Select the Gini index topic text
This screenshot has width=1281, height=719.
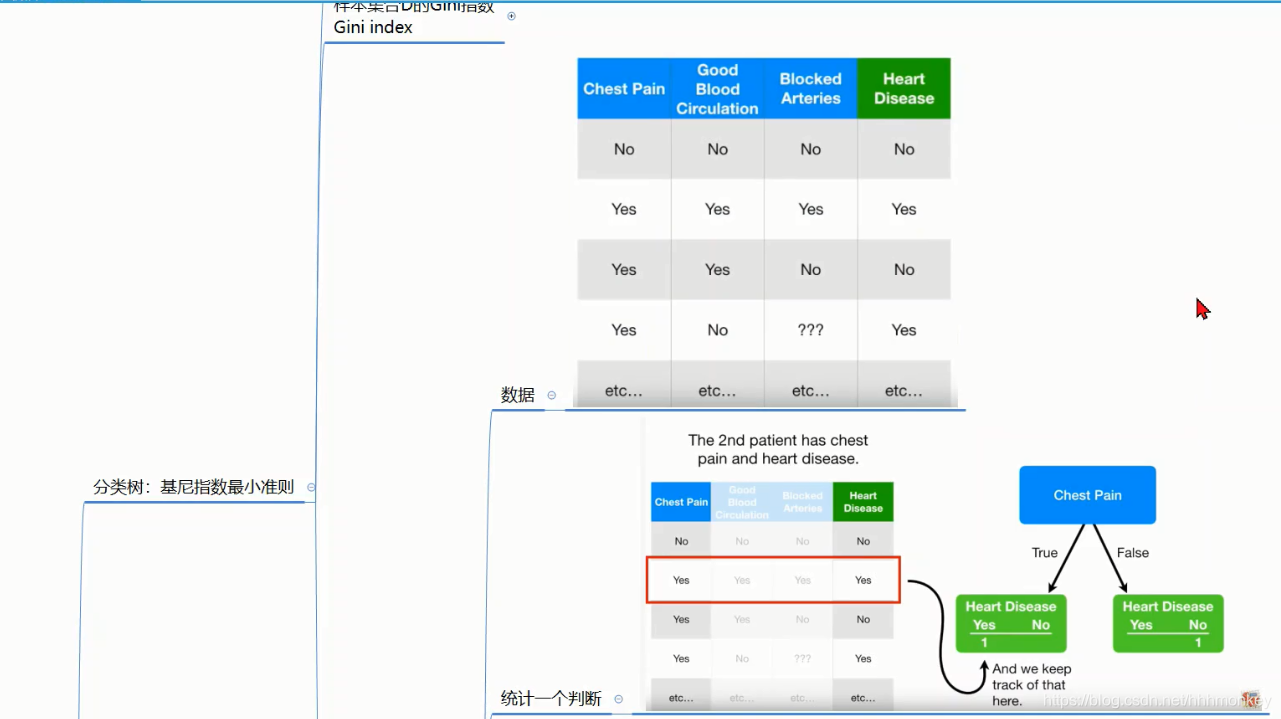pos(373,27)
